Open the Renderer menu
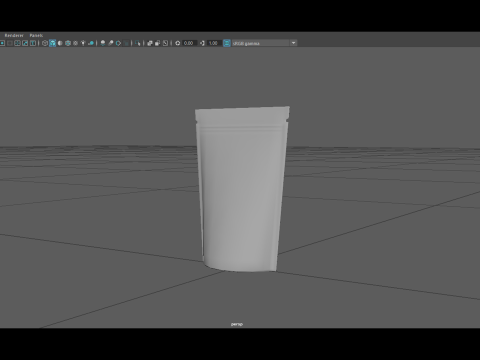Image resolution: width=480 pixels, height=360 pixels. click(14, 35)
